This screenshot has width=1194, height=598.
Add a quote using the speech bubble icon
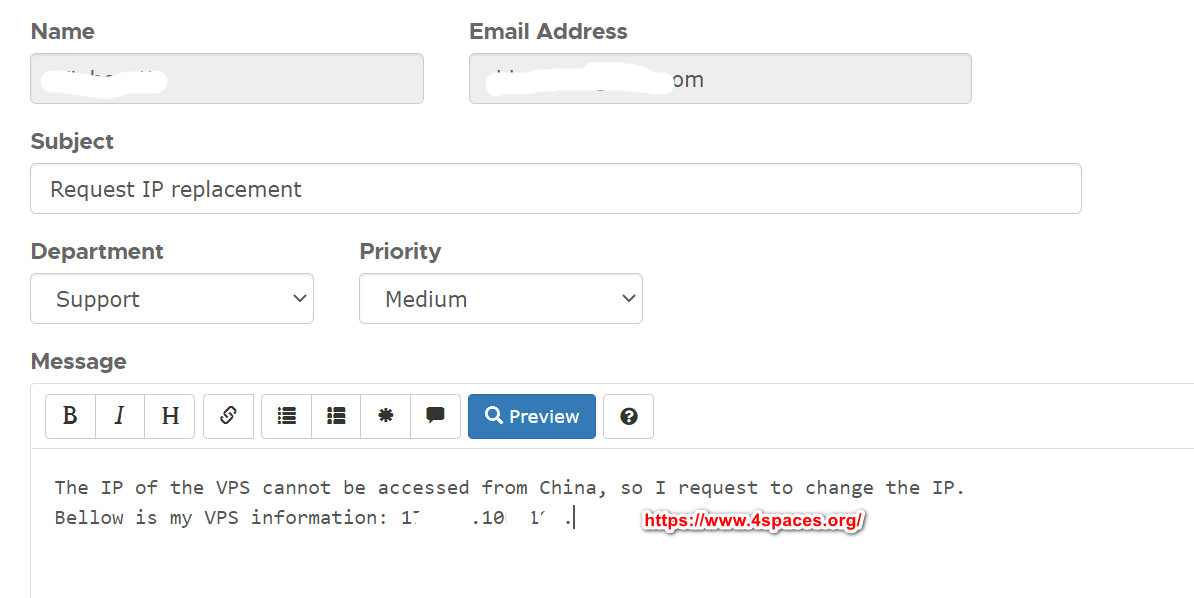pyautogui.click(x=435, y=416)
